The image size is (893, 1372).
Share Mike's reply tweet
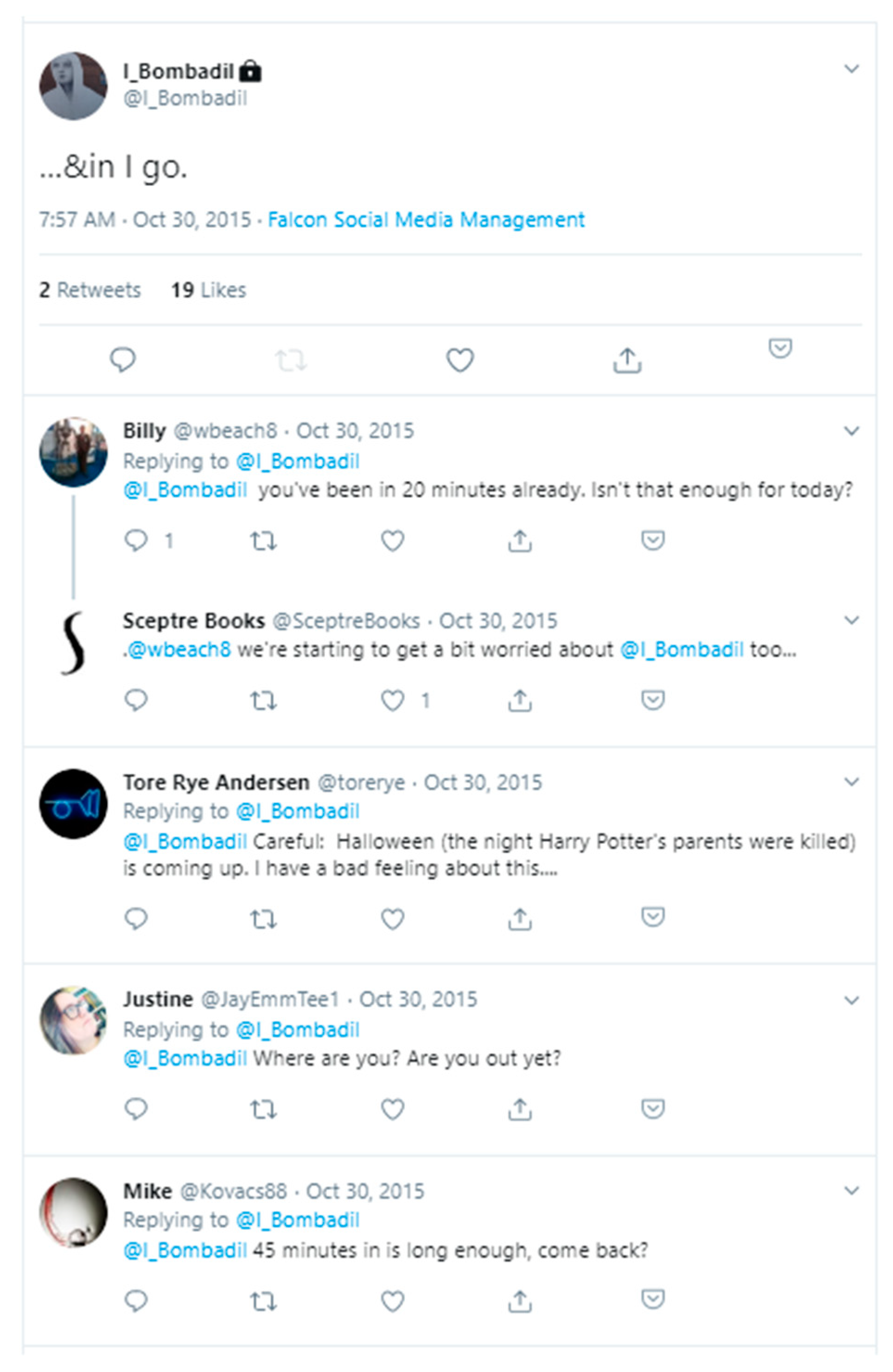(520, 1301)
